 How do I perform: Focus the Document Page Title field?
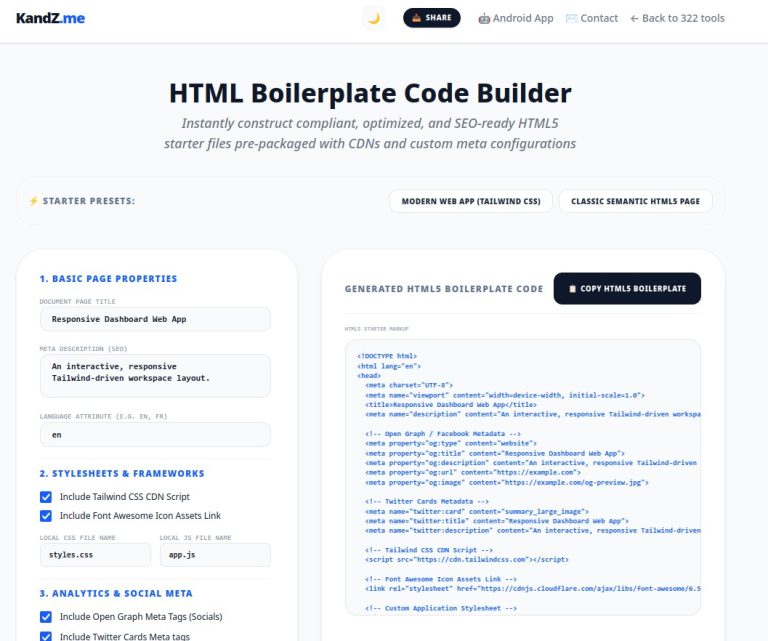click(x=155, y=319)
